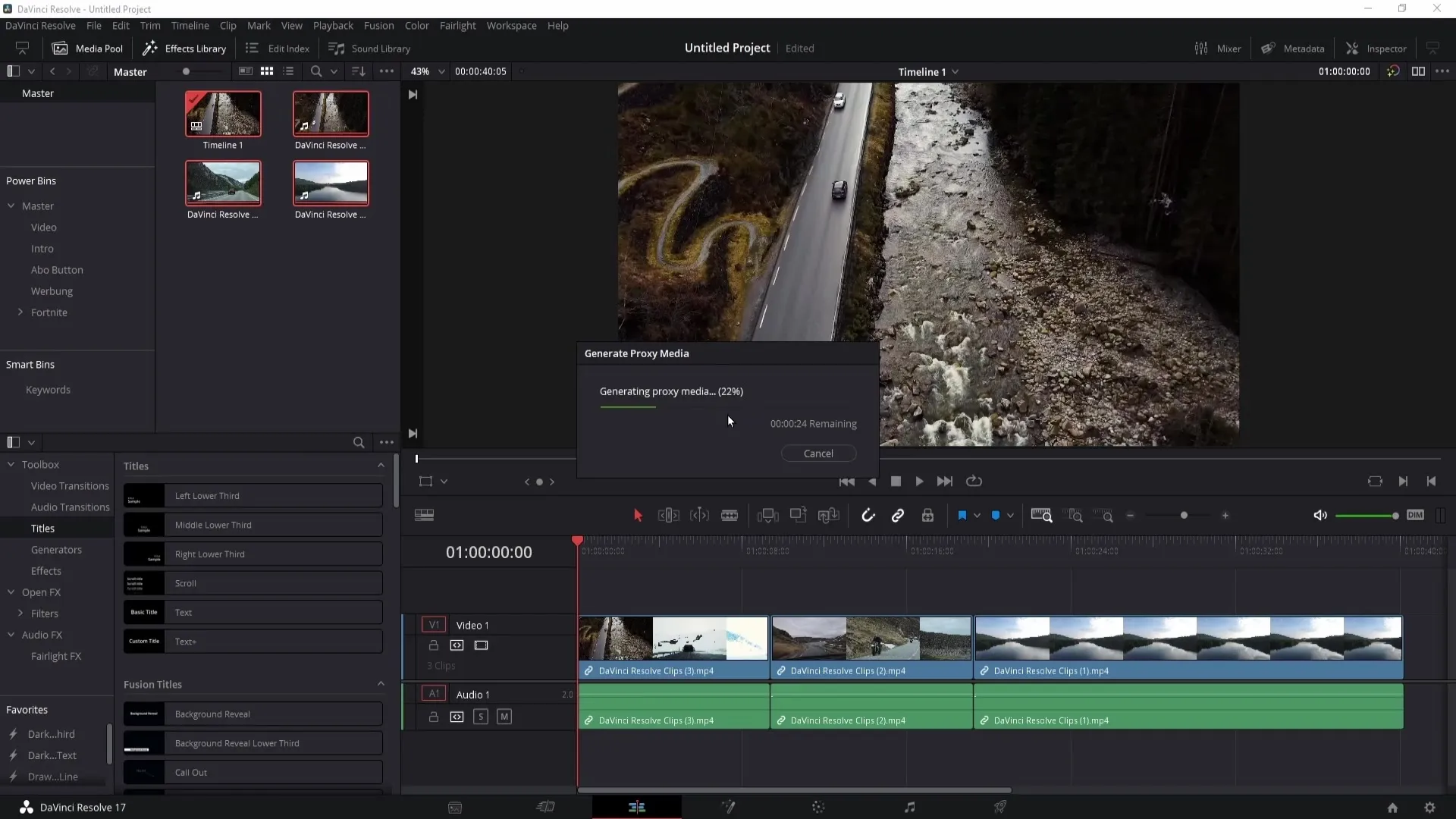Open the Cut page tab
The width and height of the screenshot is (1456, 819).
(546, 808)
